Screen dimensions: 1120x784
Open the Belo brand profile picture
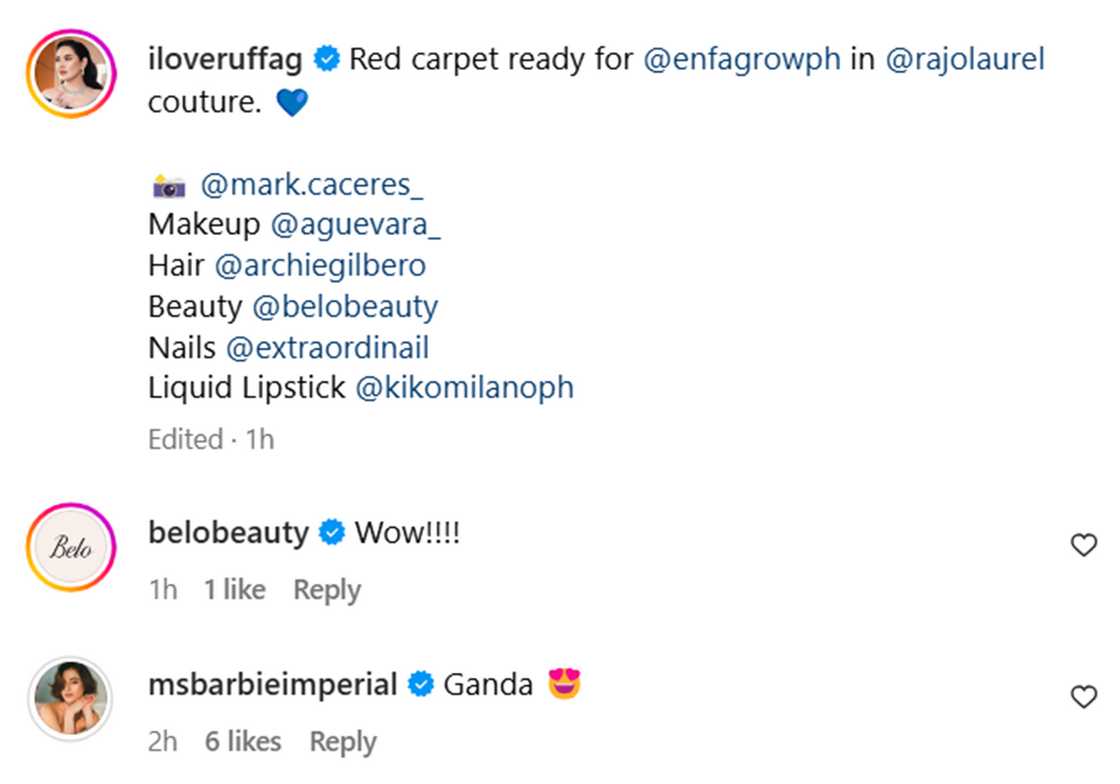[70, 547]
